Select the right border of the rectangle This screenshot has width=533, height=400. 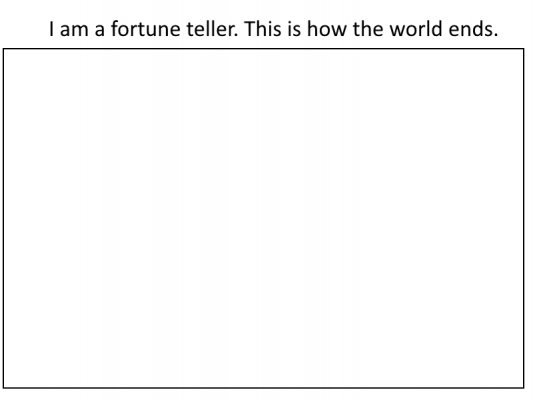pyautogui.click(x=523, y=218)
